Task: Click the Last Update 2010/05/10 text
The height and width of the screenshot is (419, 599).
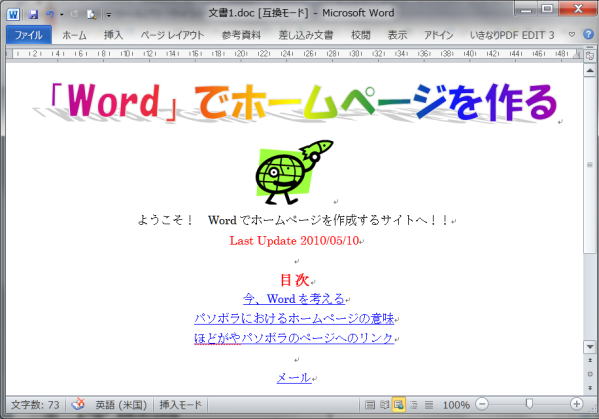Action: [x=294, y=241]
